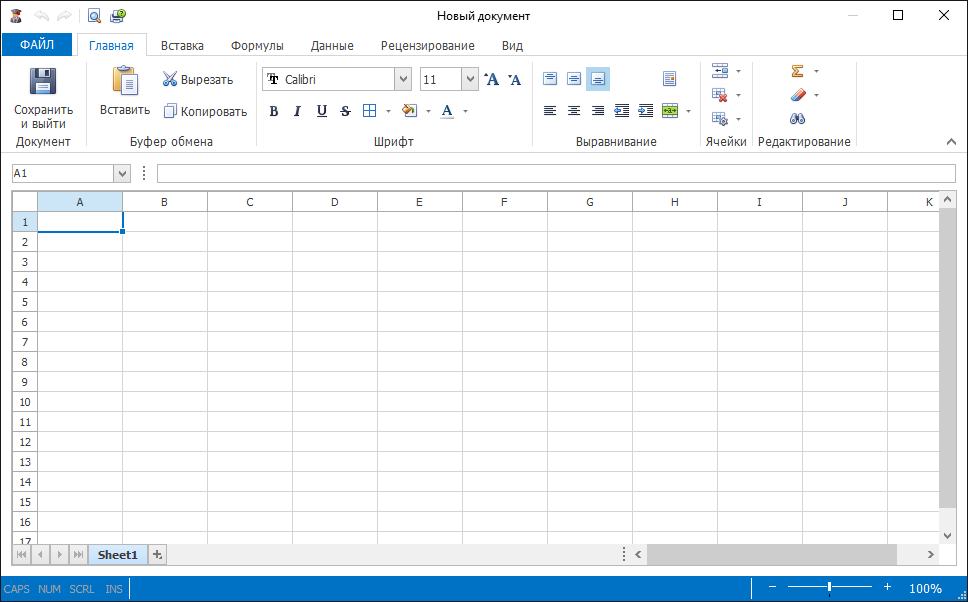Expand the AutoSum dropdown arrow
This screenshot has height=602, width=968.
[816, 71]
